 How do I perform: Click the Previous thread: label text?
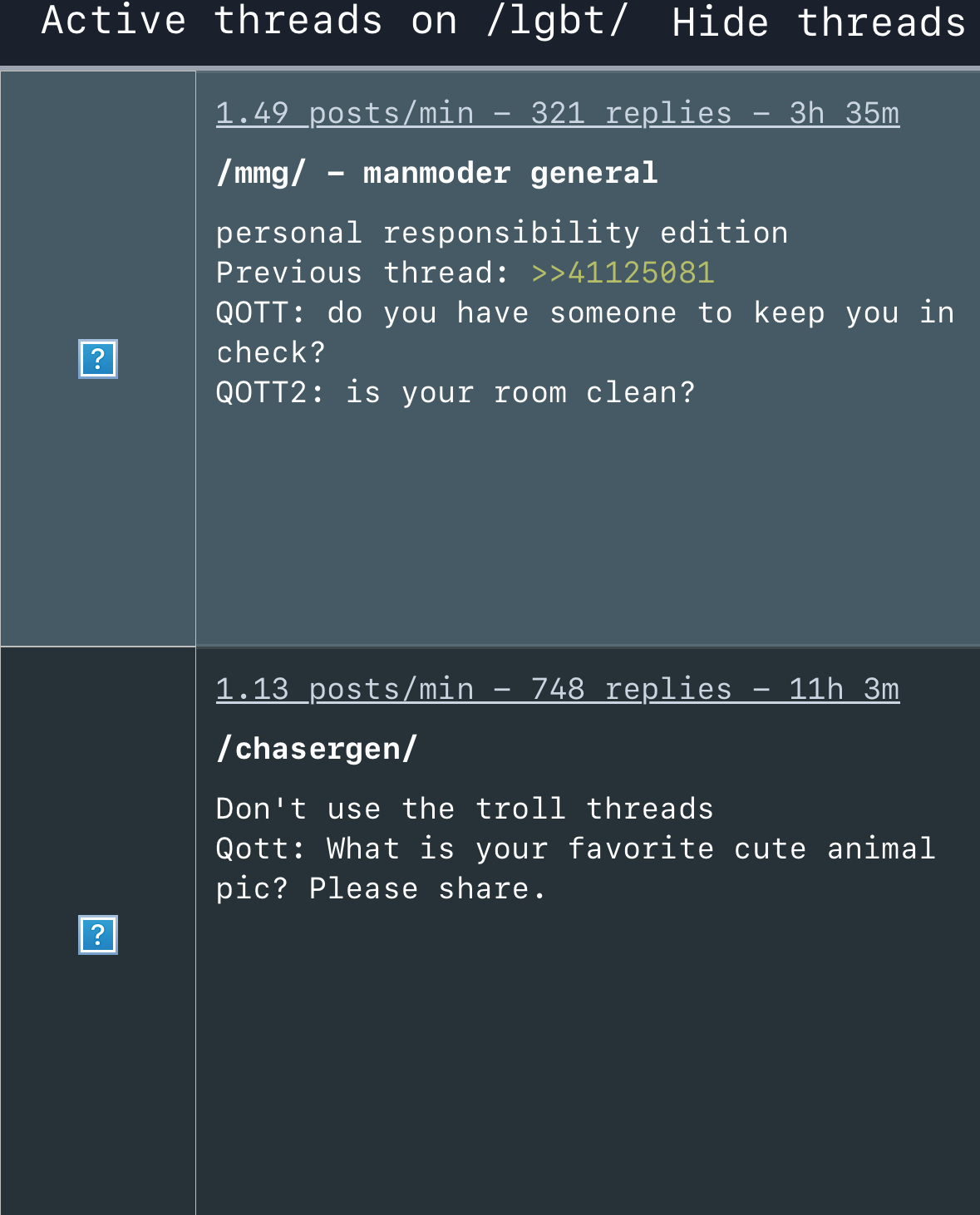point(362,273)
